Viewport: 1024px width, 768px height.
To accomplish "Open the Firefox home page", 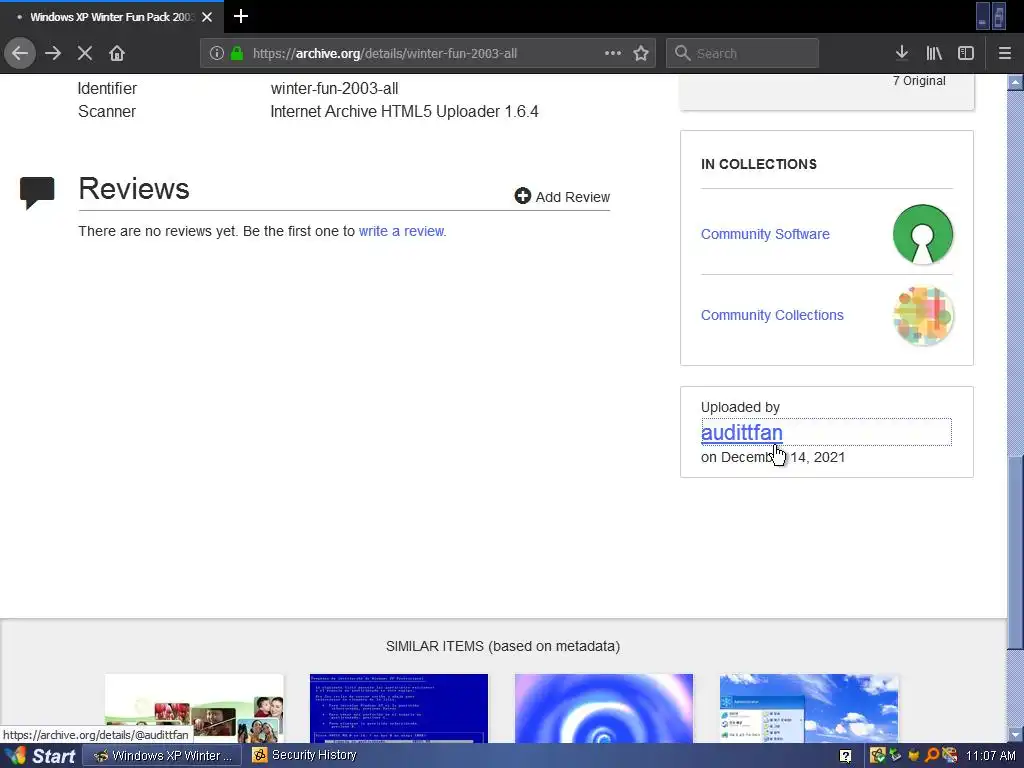I will coord(117,53).
